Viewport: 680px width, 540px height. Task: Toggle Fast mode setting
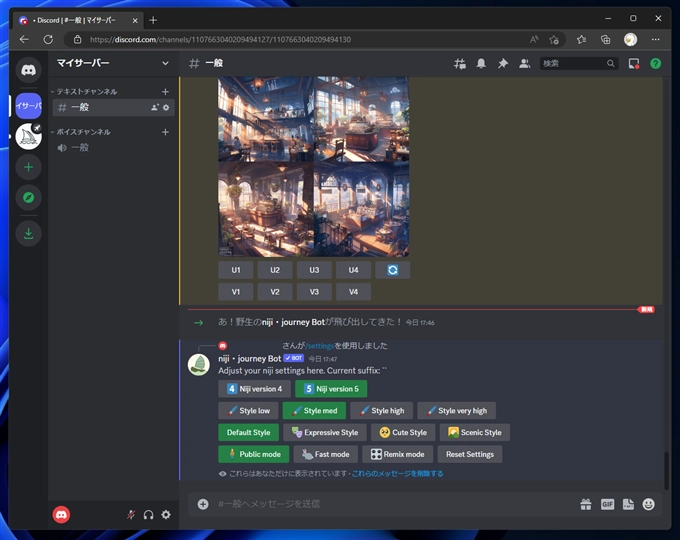[x=324, y=454]
